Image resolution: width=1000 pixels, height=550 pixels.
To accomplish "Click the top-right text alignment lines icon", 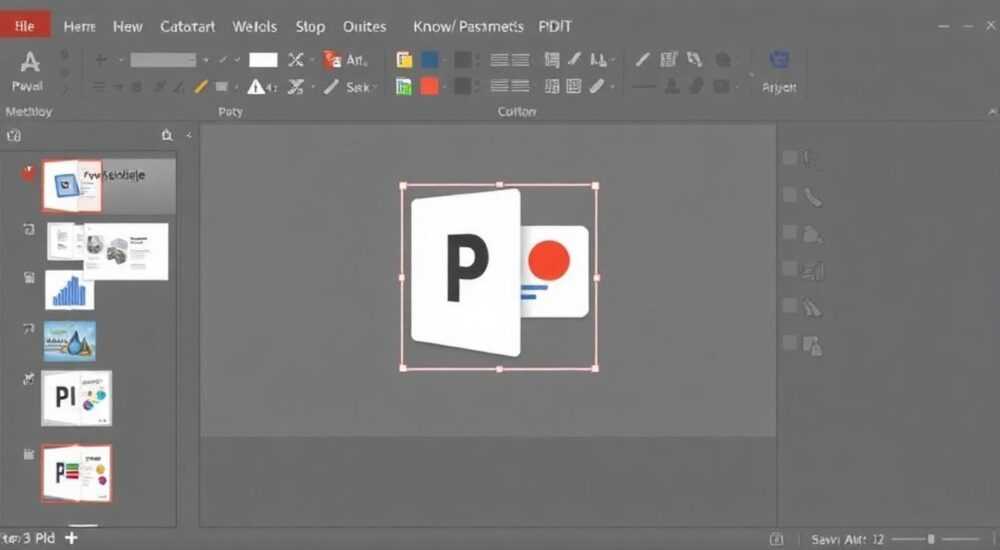I will tap(520, 61).
